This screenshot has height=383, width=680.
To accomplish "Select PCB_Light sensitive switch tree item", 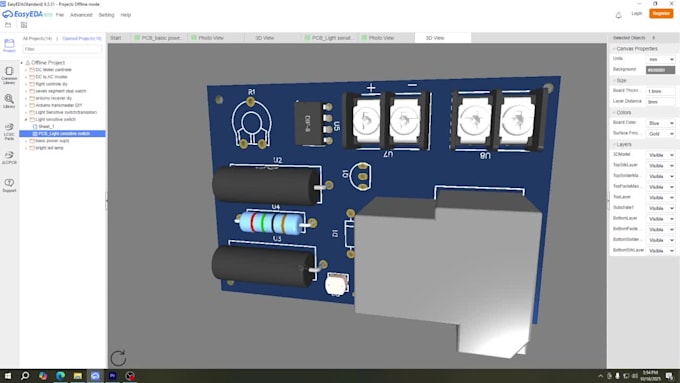I will coord(62,134).
